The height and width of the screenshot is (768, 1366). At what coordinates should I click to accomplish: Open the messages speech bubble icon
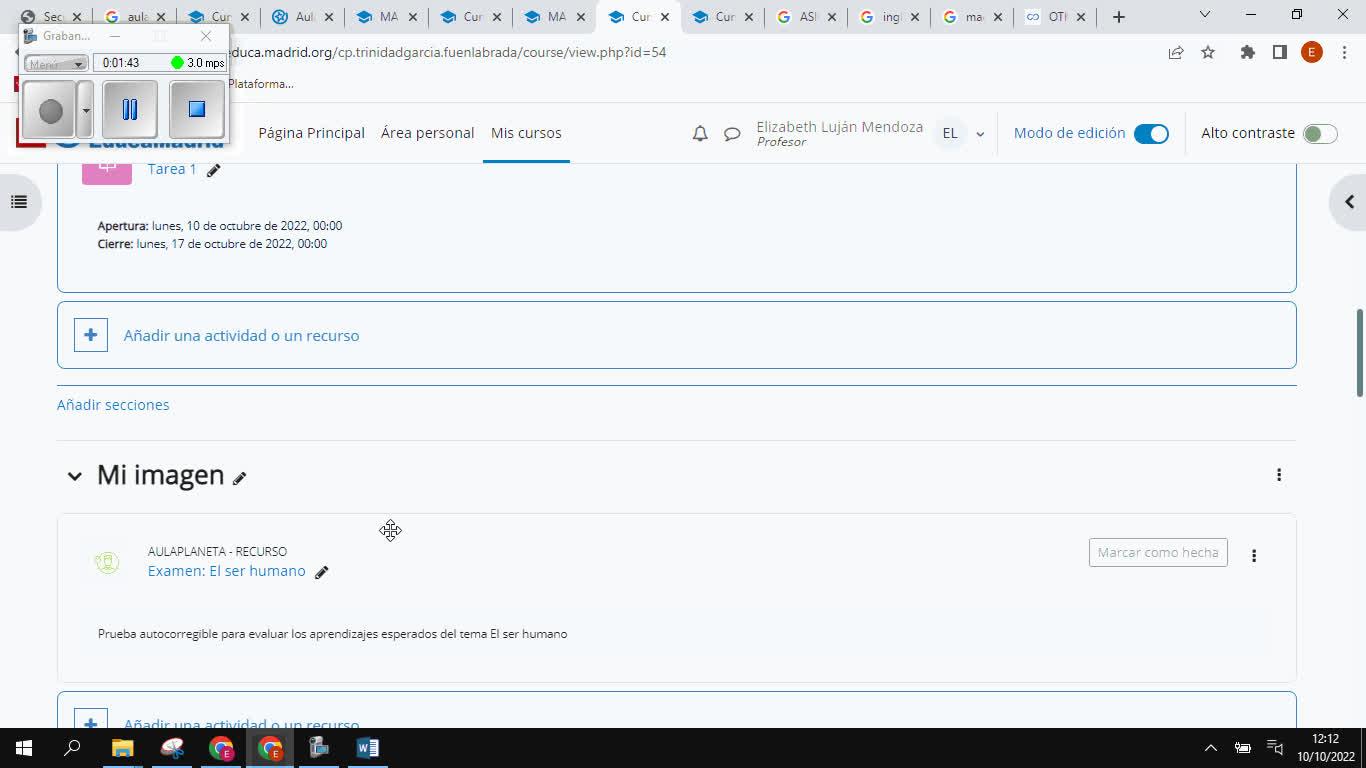point(732,133)
